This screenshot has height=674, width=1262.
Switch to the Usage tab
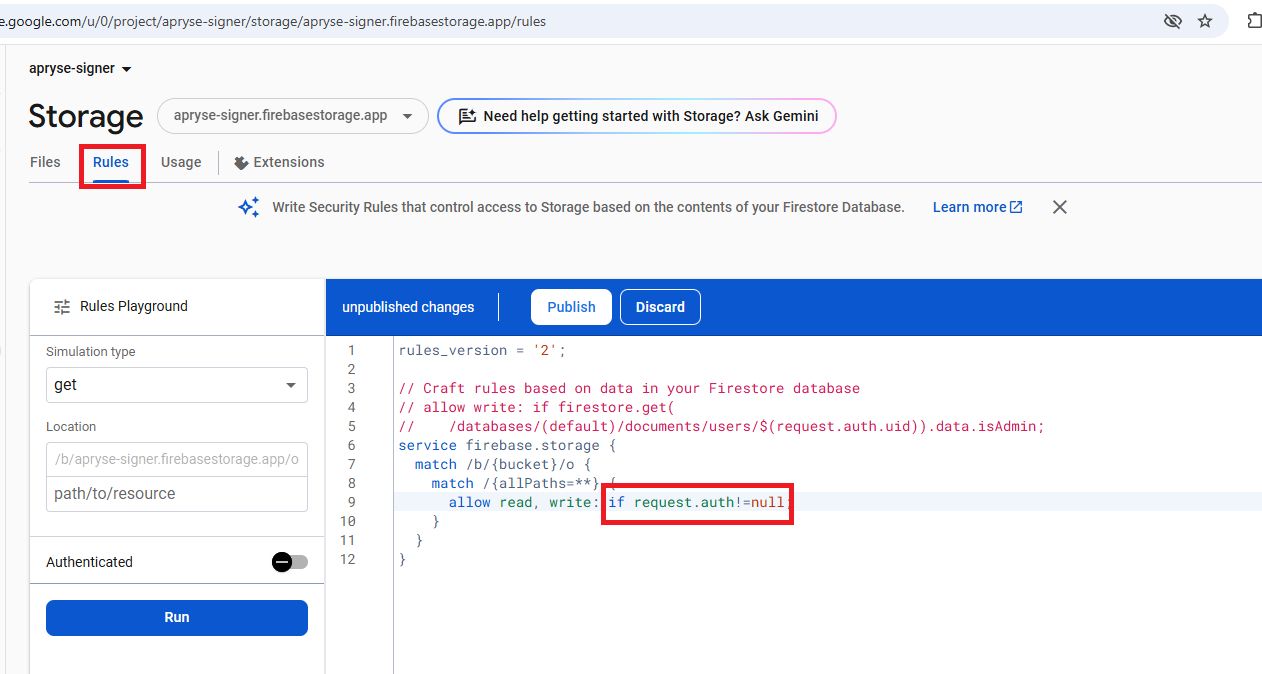[x=181, y=162]
